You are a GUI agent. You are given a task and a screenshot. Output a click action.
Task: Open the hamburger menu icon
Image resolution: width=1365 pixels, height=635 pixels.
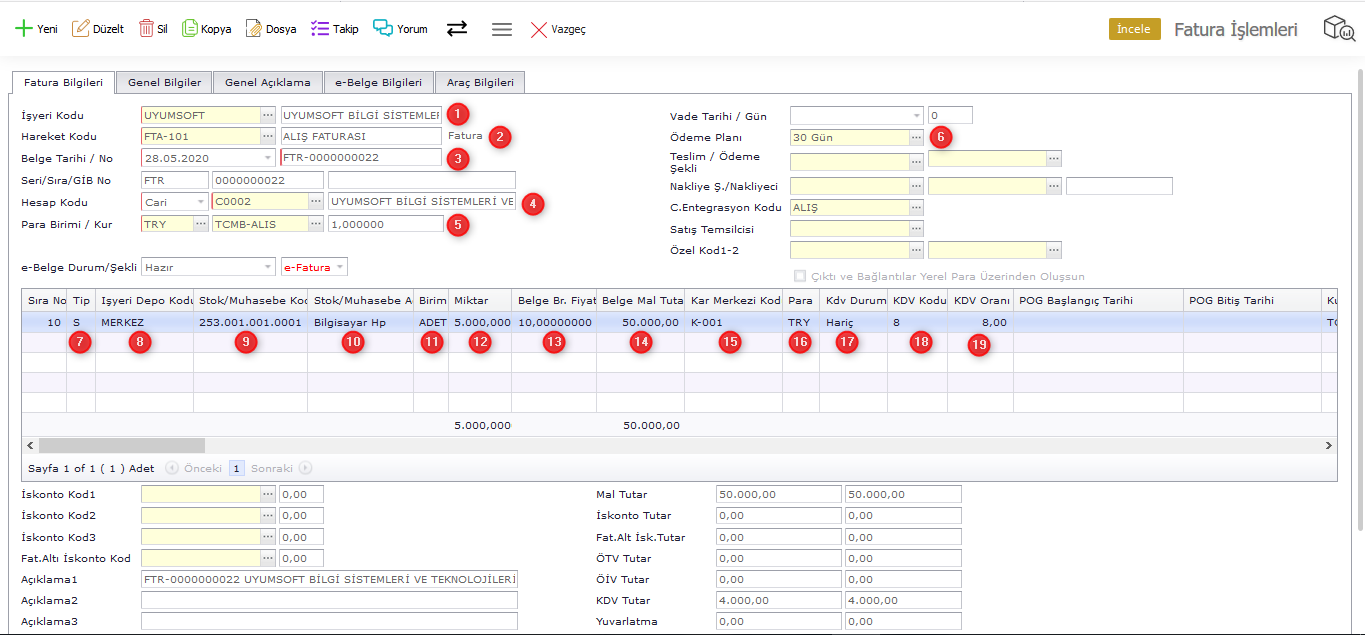click(x=502, y=29)
